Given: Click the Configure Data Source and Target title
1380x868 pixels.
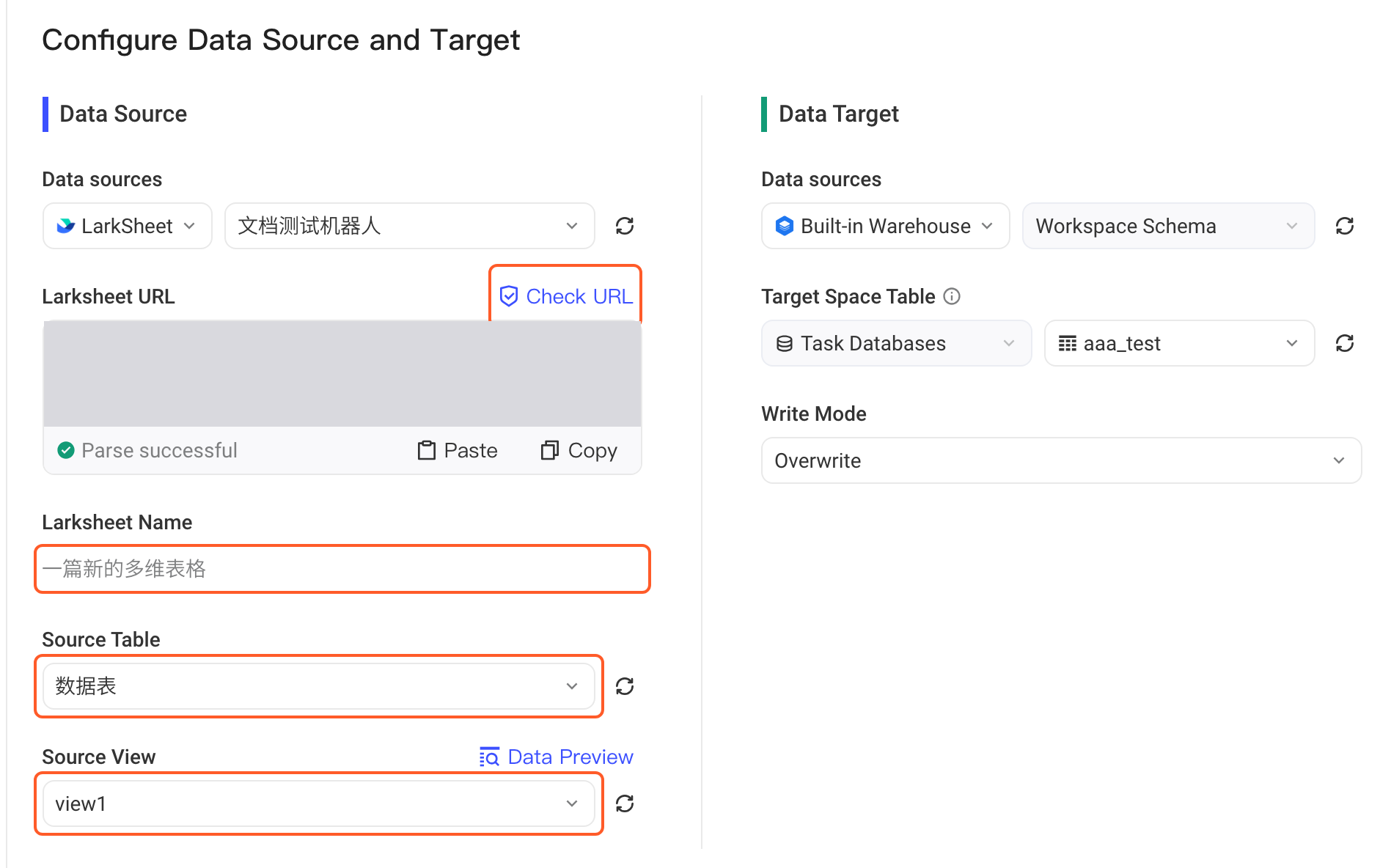Looking at the screenshot, I should (281, 40).
